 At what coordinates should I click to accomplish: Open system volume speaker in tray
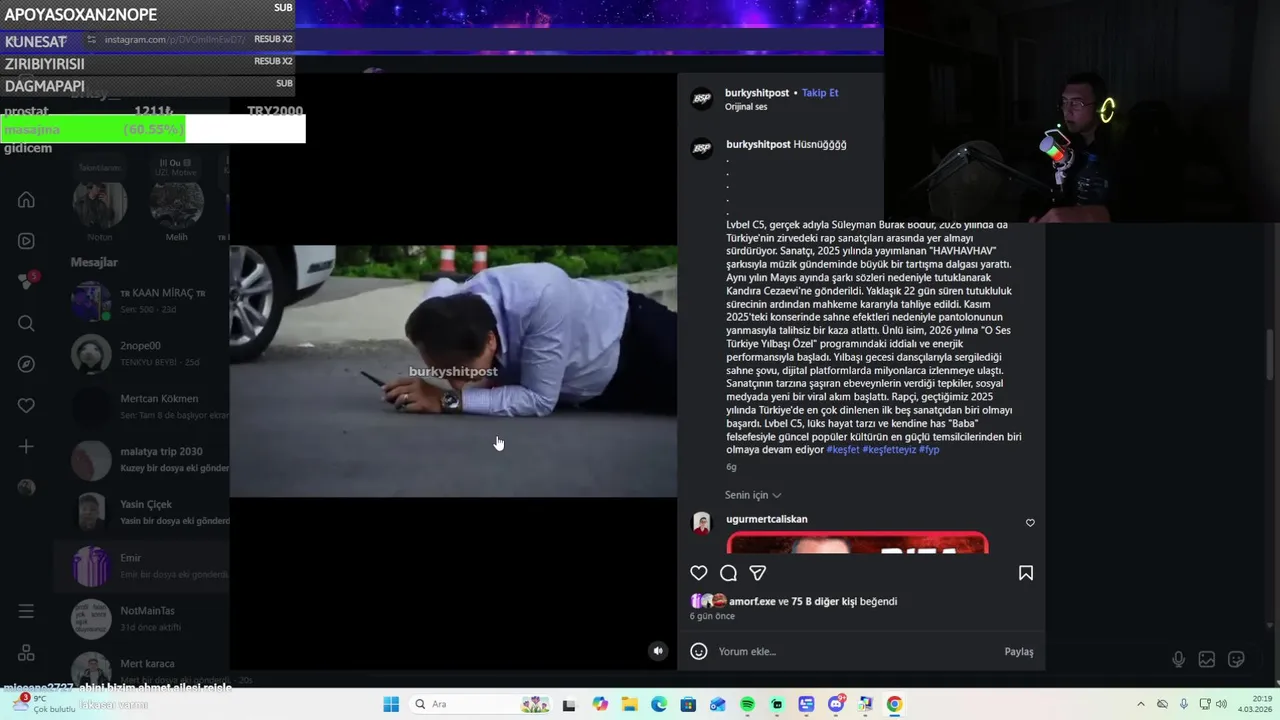[1221, 704]
